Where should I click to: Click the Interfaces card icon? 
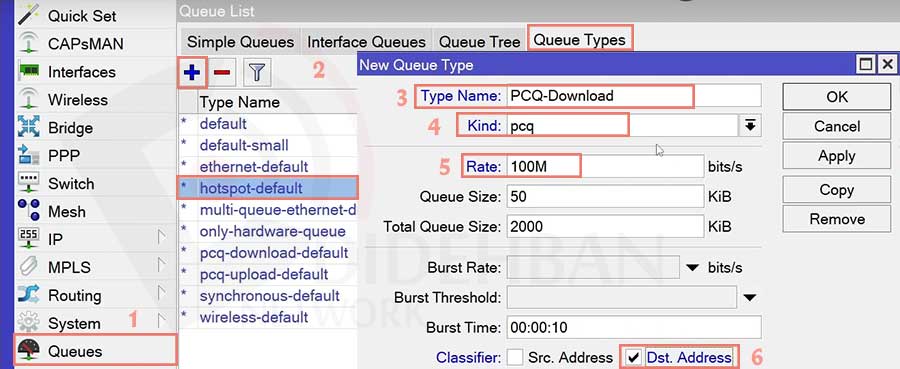[28, 71]
